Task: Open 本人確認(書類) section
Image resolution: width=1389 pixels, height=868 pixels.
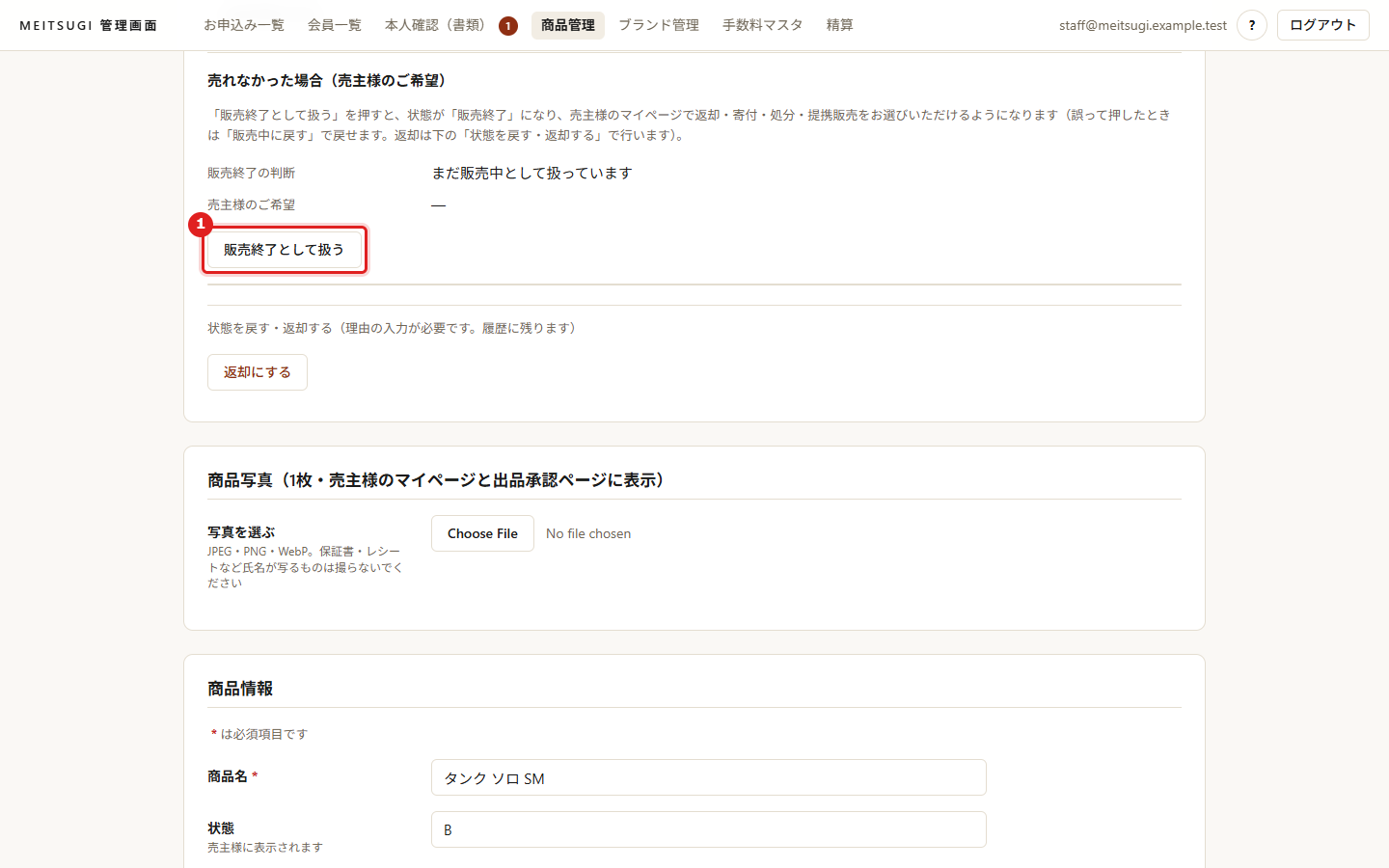Action: [436, 25]
